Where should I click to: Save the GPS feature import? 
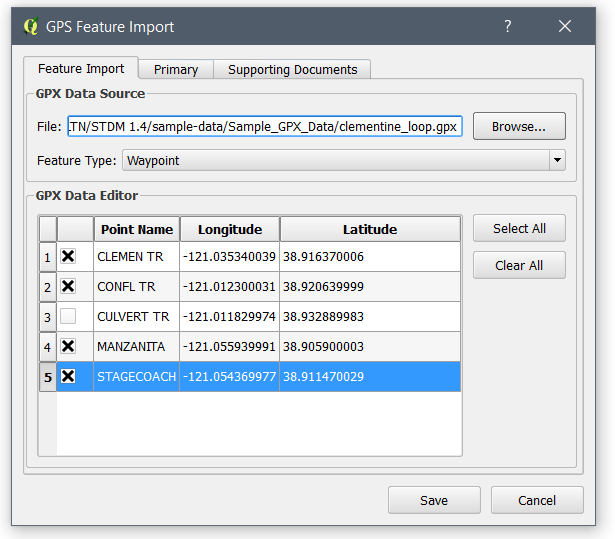click(434, 500)
